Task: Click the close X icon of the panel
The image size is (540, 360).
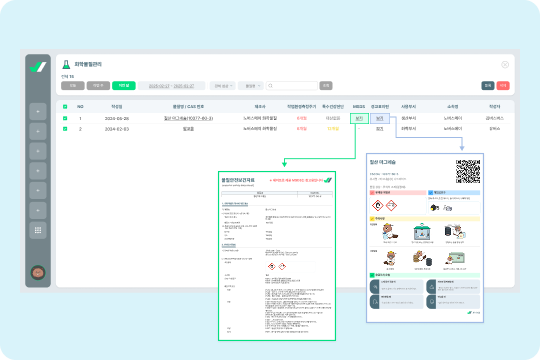Action: [x=505, y=65]
